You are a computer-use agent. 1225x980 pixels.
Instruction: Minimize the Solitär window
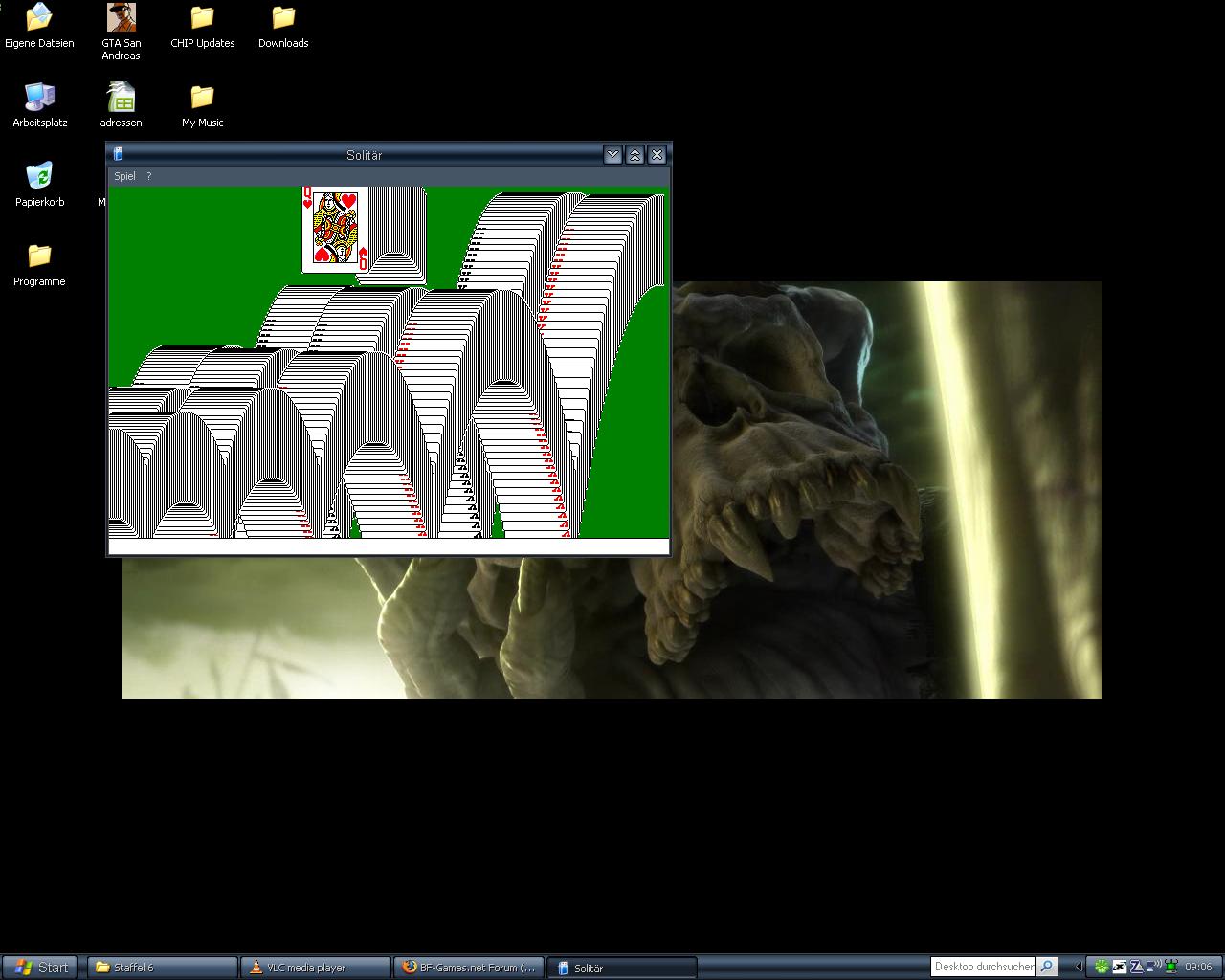pyautogui.click(x=613, y=155)
